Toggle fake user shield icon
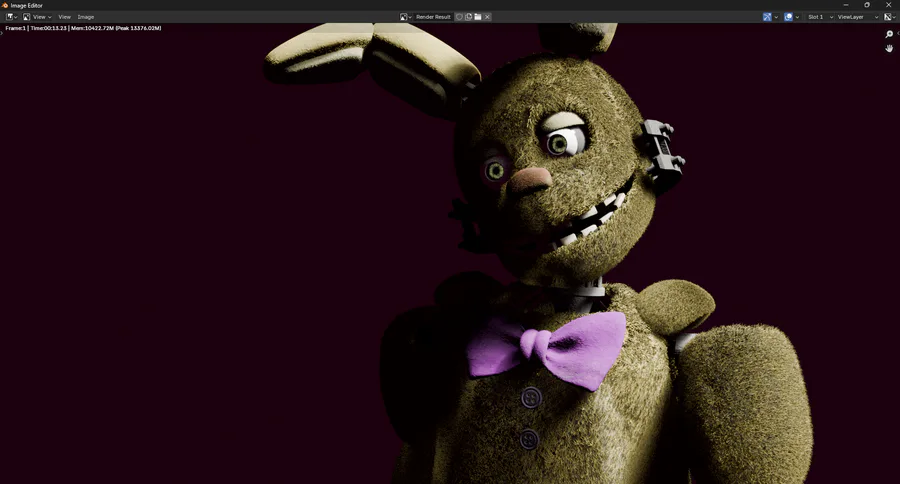 [459, 17]
